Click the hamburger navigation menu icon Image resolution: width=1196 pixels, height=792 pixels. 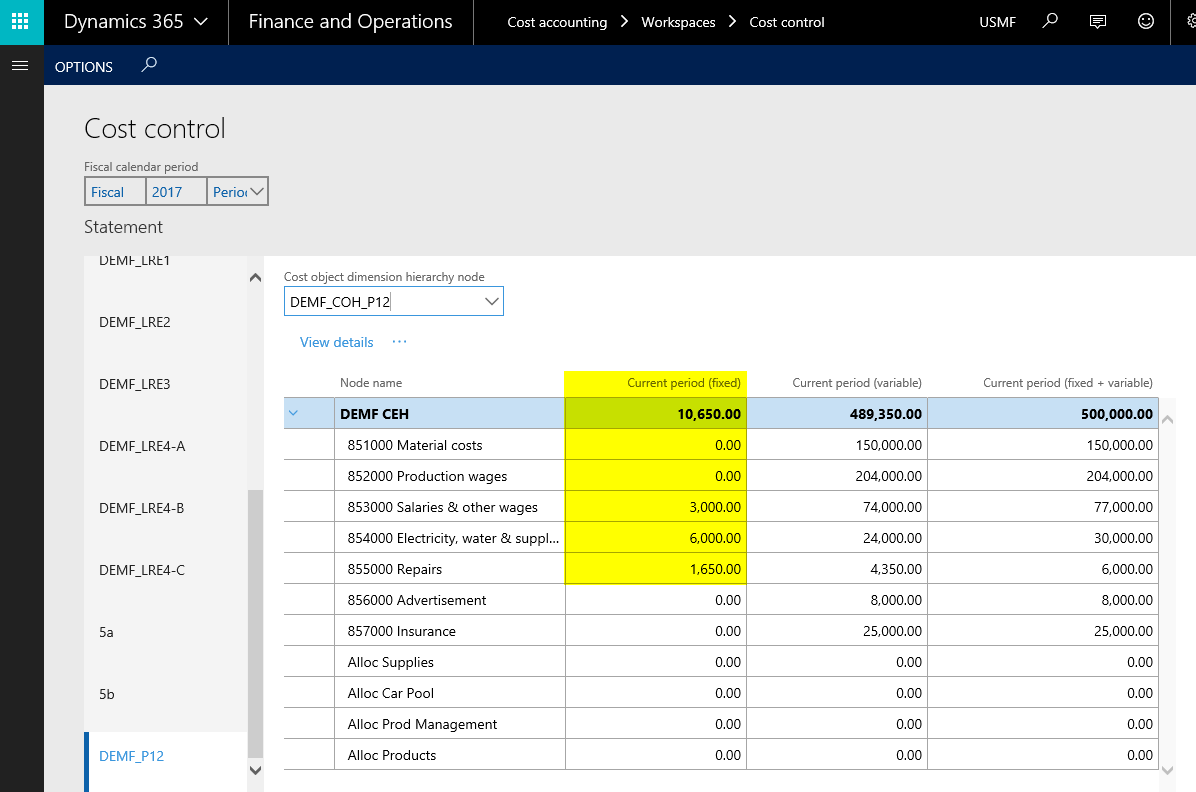point(19,66)
